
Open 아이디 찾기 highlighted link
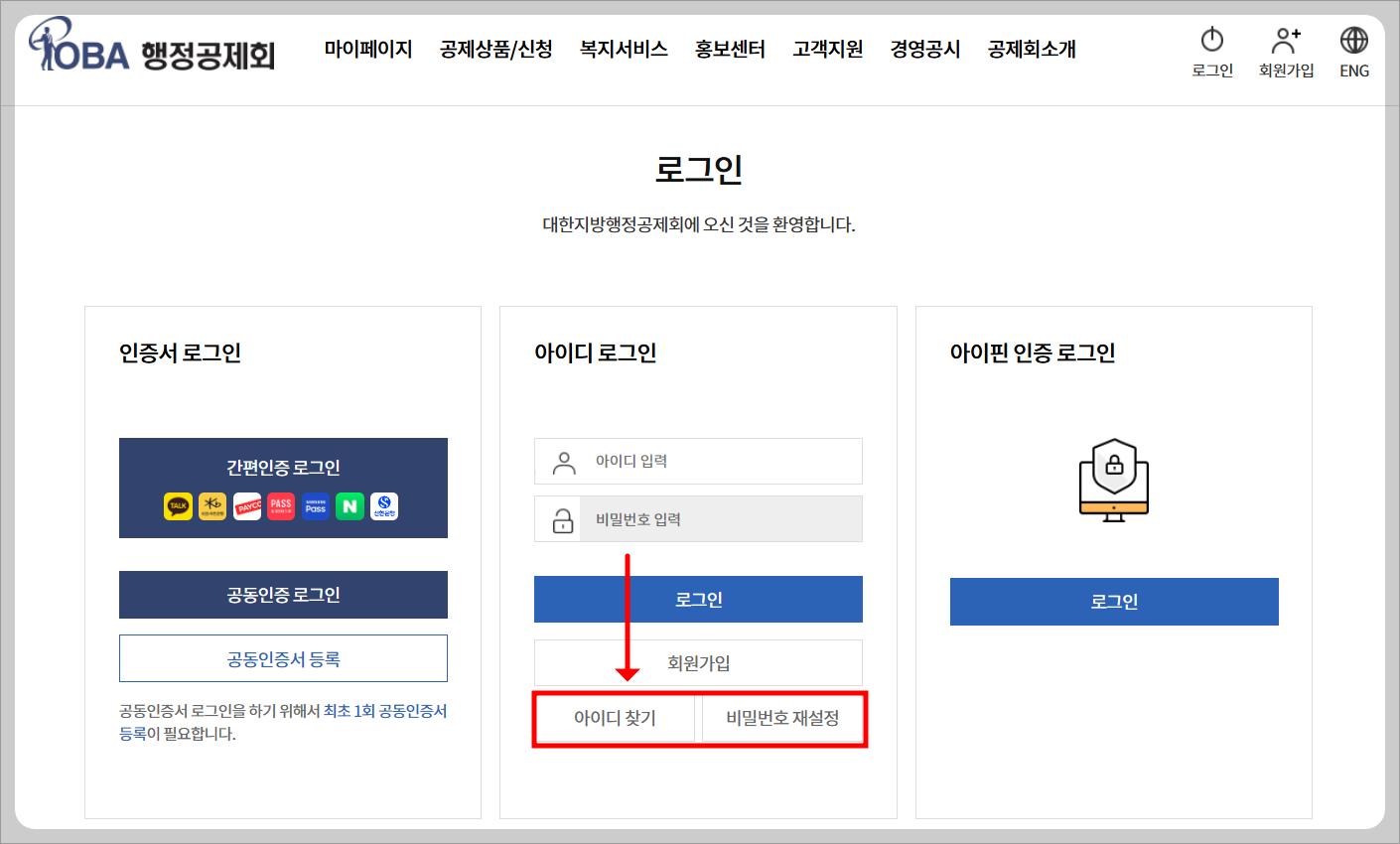pyautogui.click(x=615, y=718)
